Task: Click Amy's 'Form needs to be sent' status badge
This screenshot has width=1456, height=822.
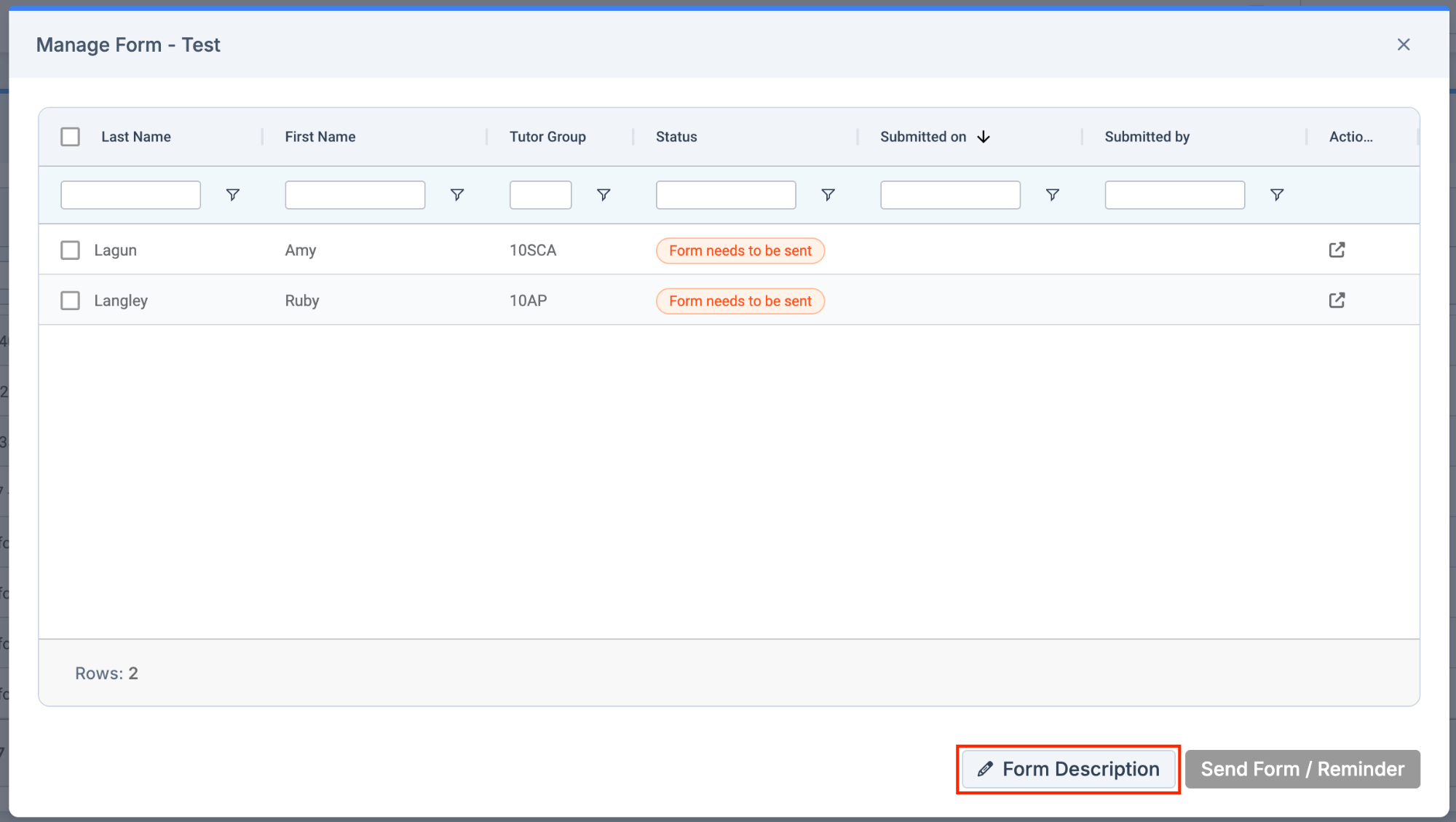Action: tap(740, 250)
